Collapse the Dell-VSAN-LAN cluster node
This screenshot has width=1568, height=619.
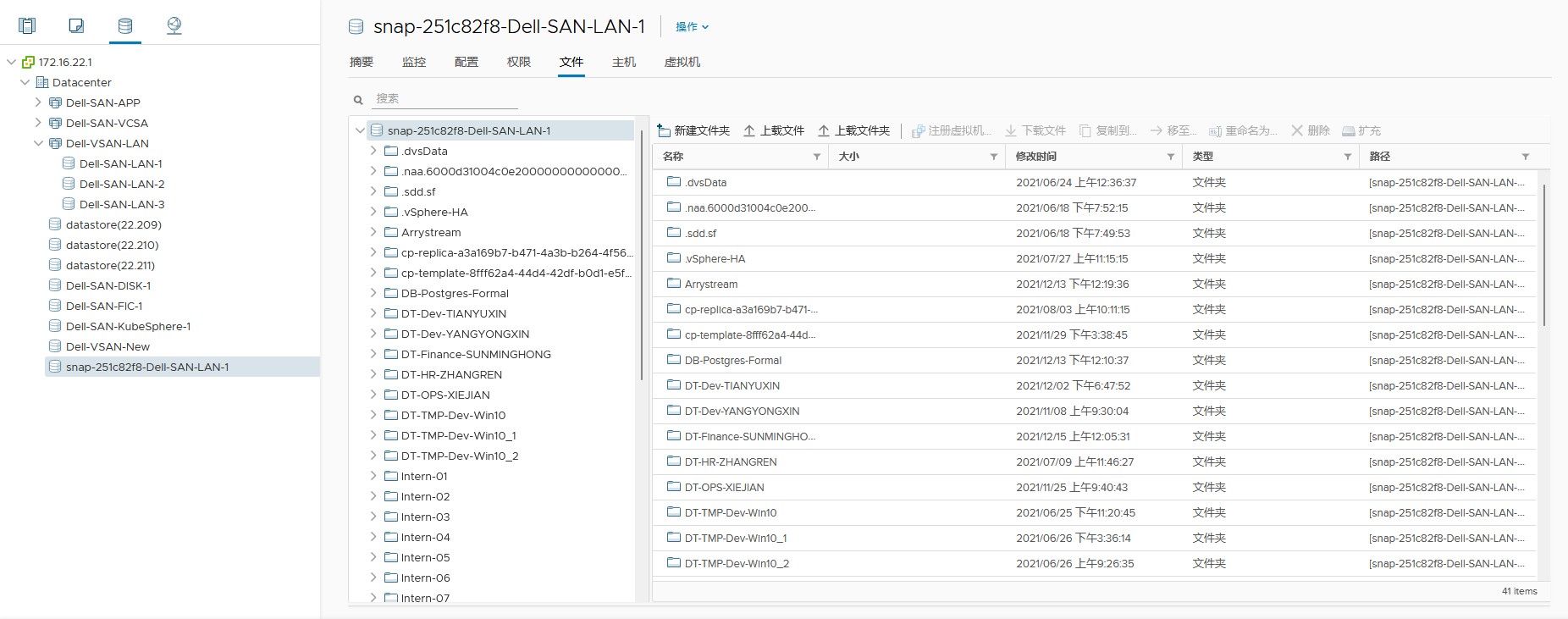pos(38,143)
